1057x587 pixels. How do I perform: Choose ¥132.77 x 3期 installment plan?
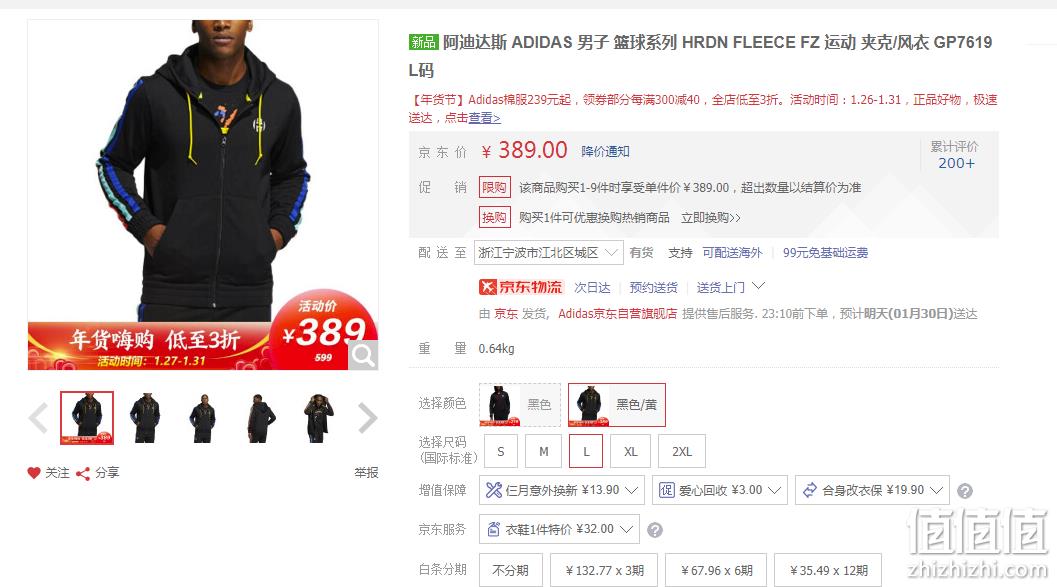(604, 571)
